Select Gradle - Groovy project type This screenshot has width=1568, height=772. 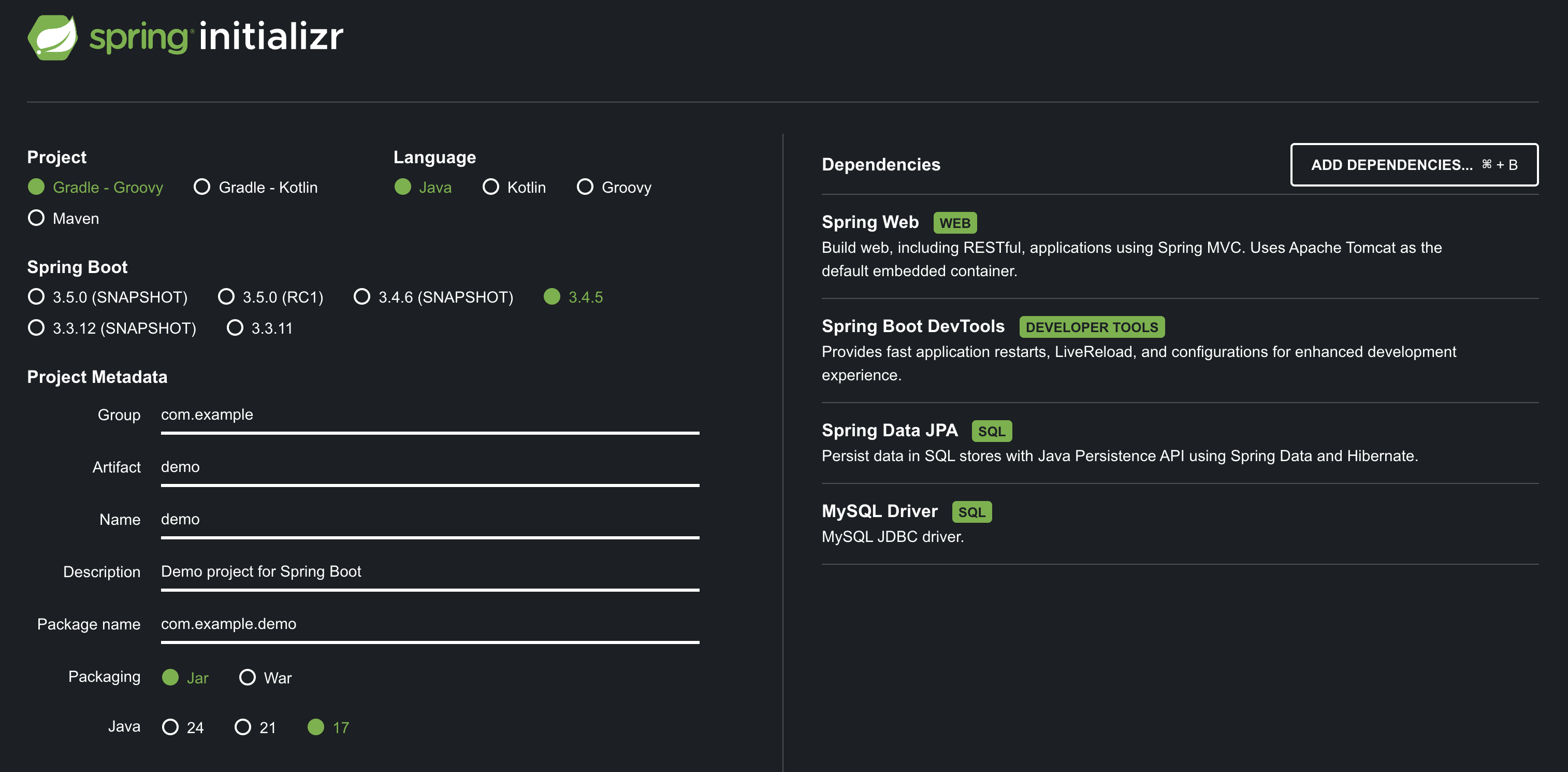[x=96, y=187]
